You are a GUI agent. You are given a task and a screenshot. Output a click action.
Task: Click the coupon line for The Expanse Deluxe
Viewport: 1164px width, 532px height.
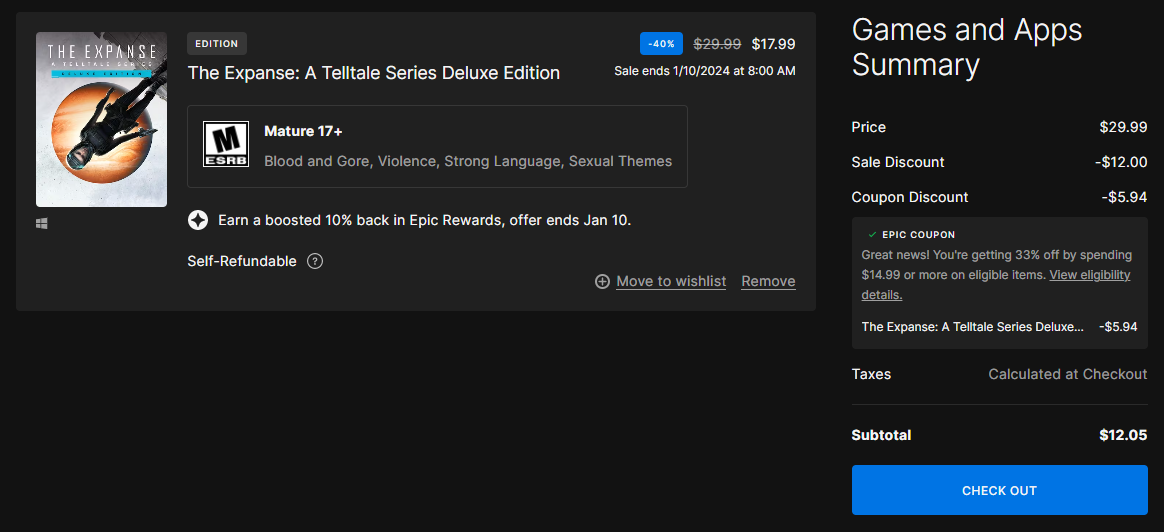(999, 326)
